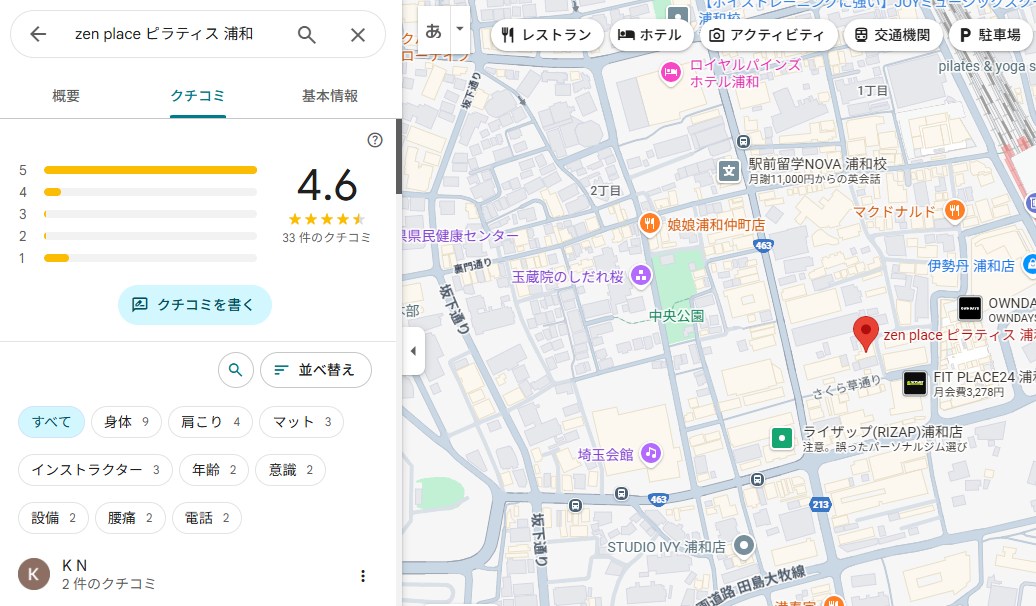This screenshot has width=1036, height=606.
Task: Click the クチコミを書く button
Action: [x=195, y=305]
